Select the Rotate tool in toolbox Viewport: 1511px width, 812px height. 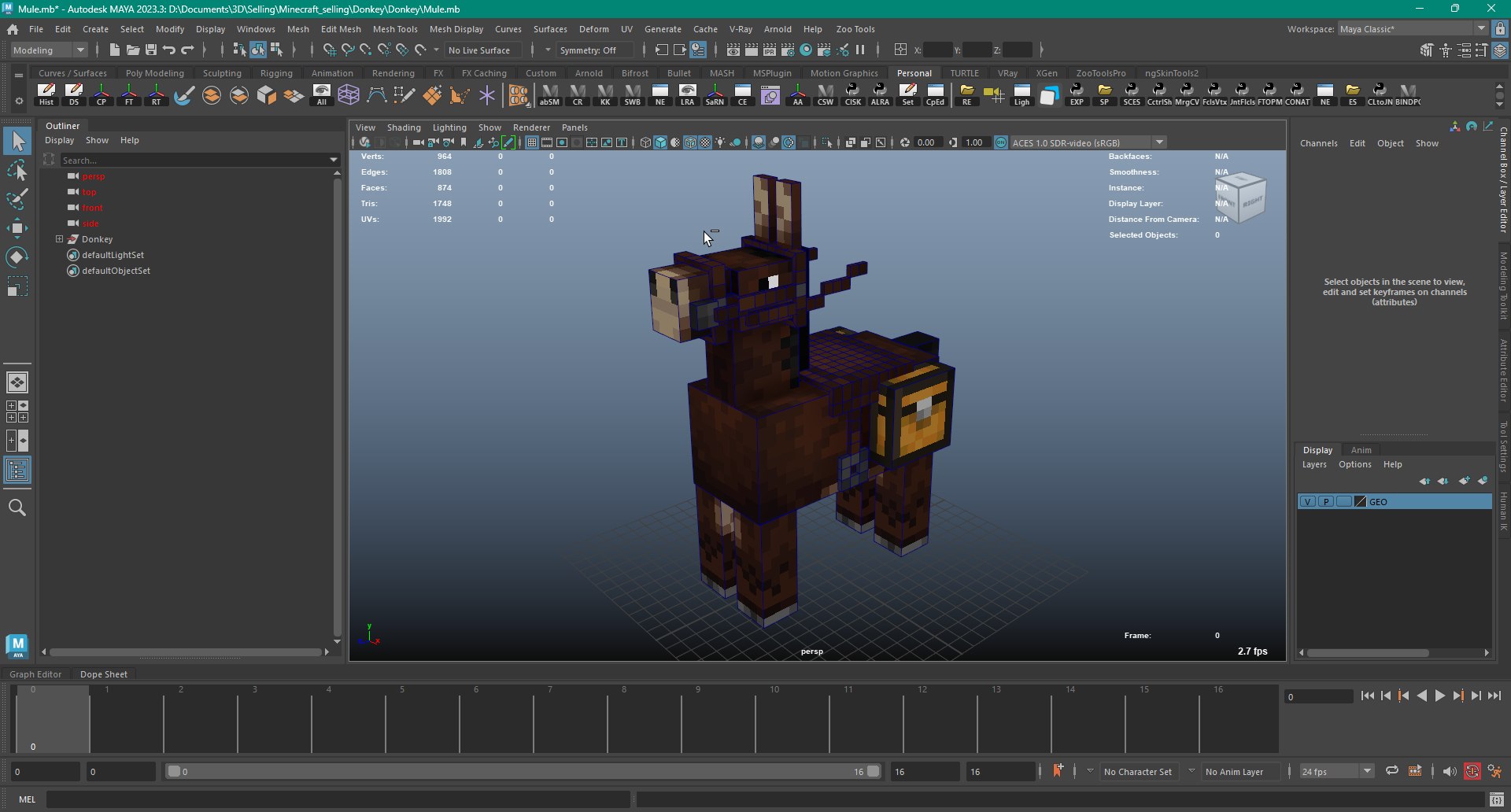point(17,257)
